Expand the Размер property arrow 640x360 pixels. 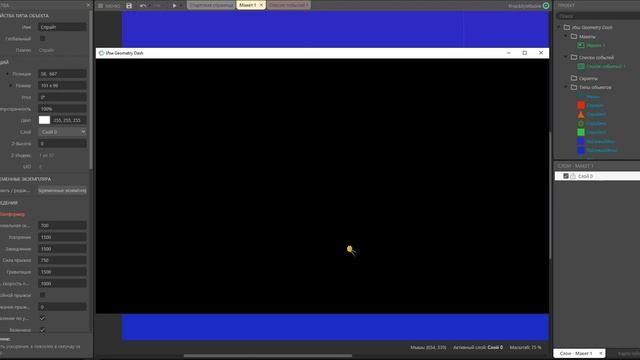pos(10,86)
